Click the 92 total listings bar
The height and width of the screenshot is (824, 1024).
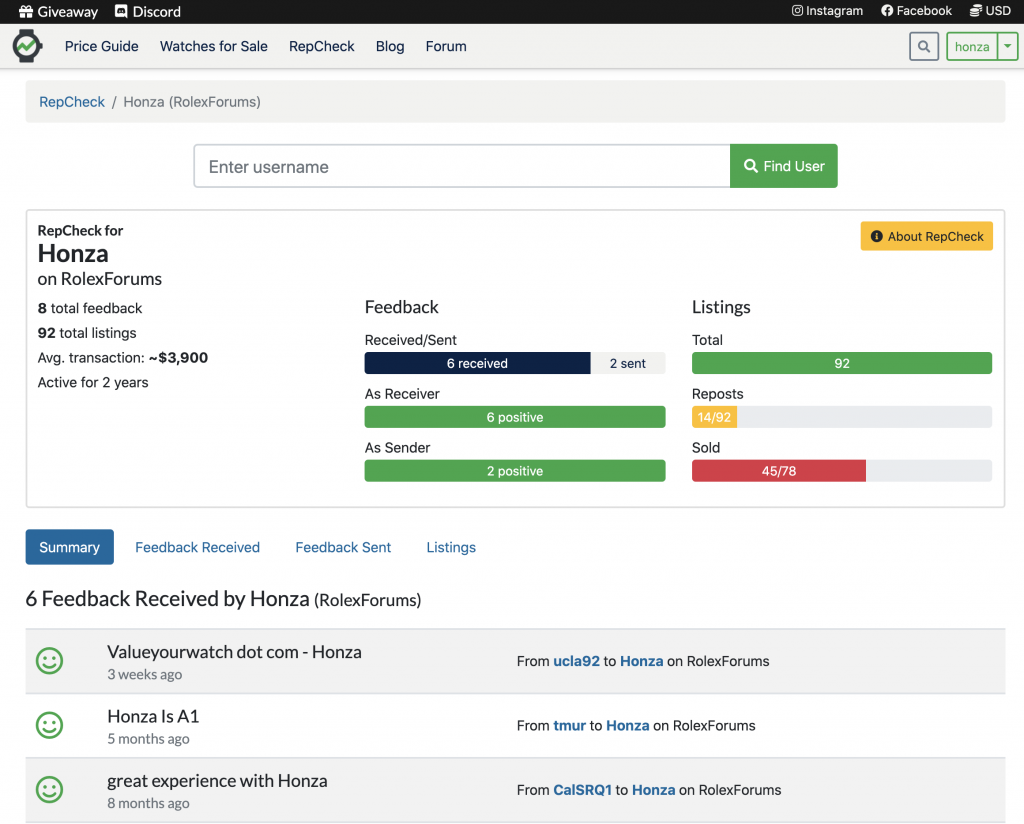pyautogui.click(x=842, y=363)
